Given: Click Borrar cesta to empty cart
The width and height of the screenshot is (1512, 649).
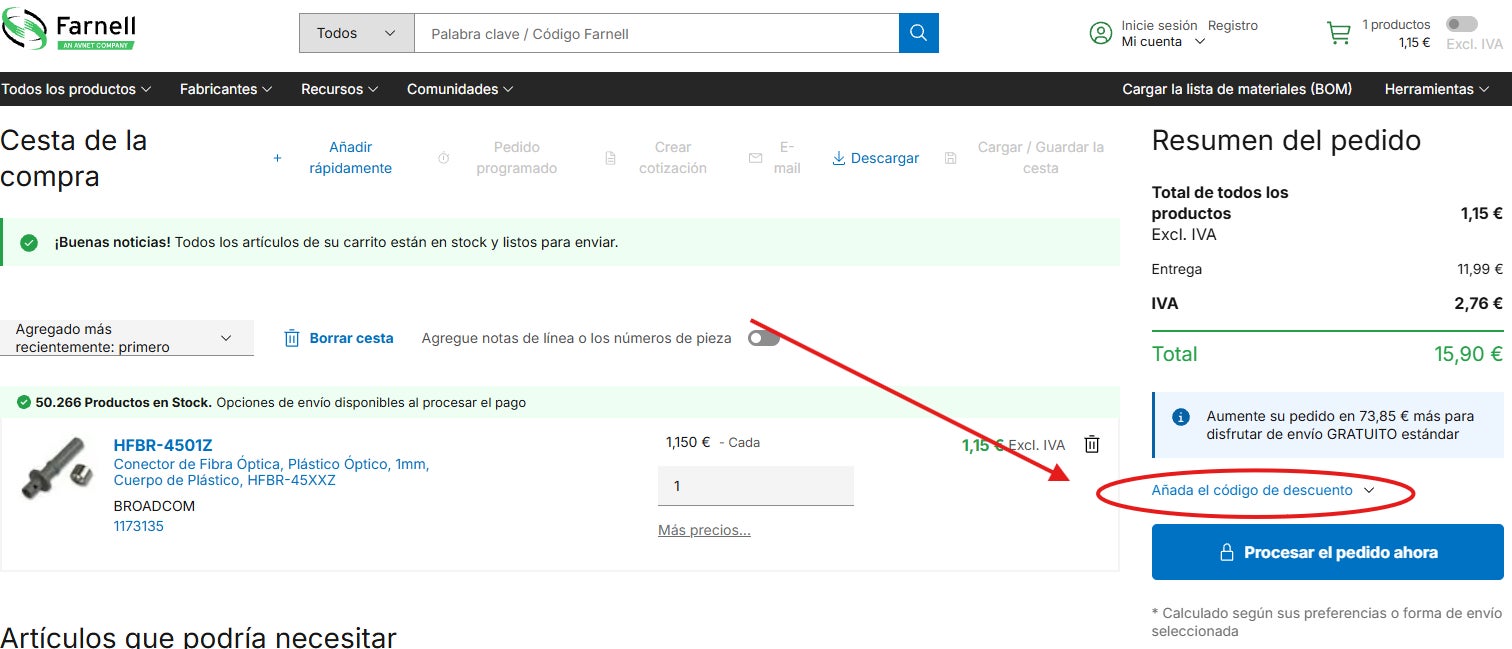Looking at the screenshot, I should click(339, 338).
